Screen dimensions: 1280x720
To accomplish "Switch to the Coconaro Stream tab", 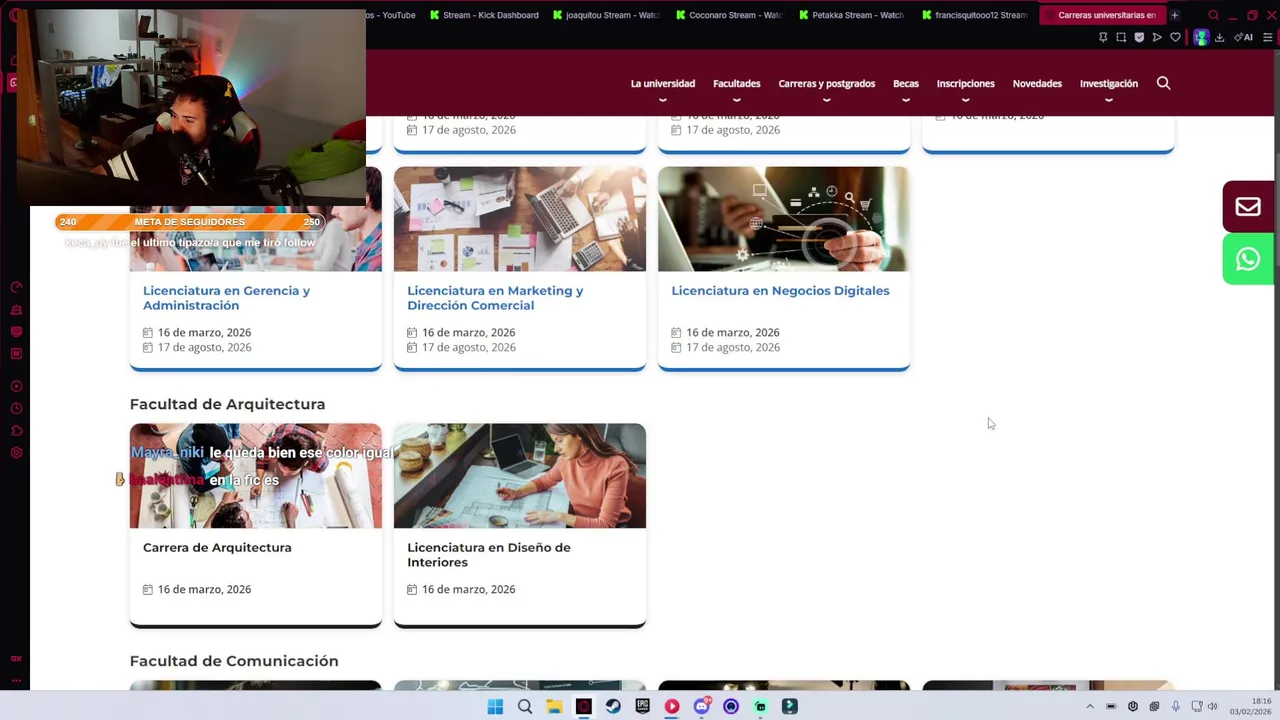I will pyautogui.click(x=730, y=15).
